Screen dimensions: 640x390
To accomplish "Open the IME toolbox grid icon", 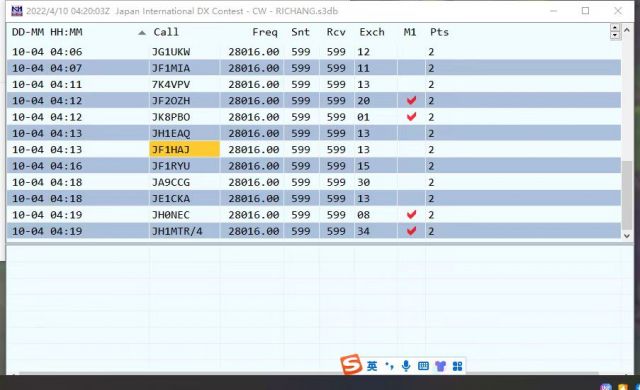I will (458, 366).
